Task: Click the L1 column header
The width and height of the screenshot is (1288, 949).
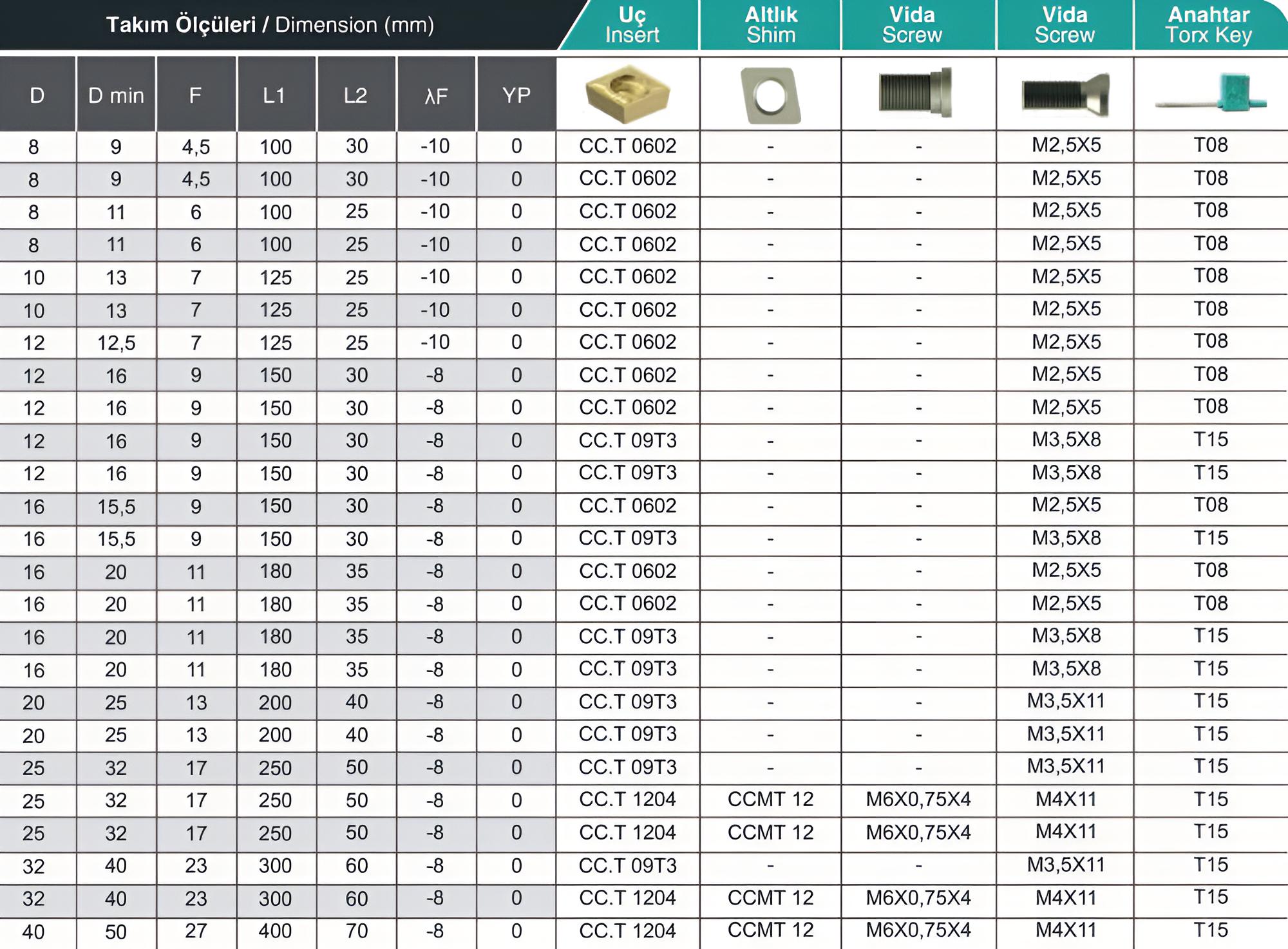Action: click(x=275, y=95)
